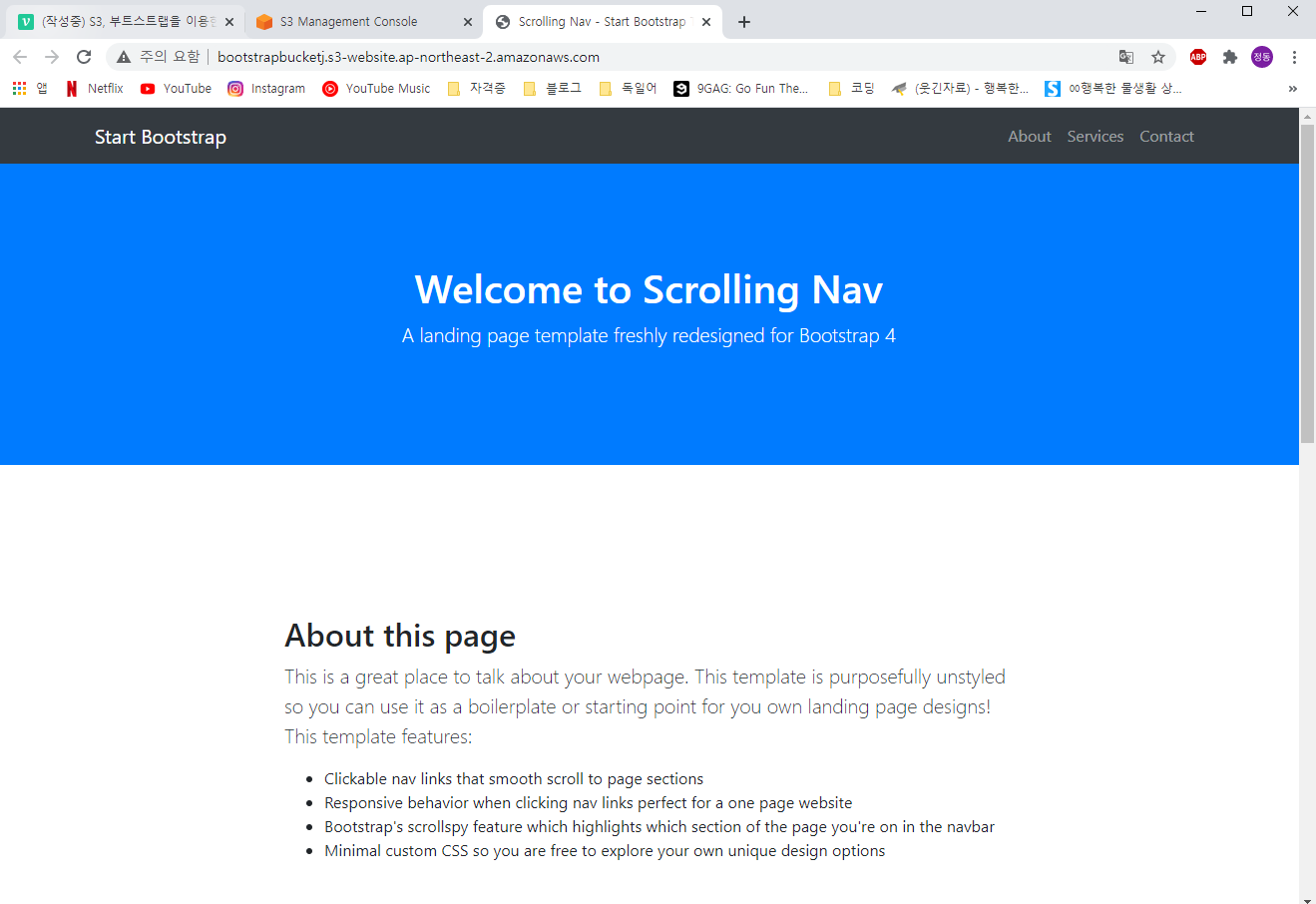Go back with the browser back arrow
1316x904 pixels.
[x=20, y=57]
